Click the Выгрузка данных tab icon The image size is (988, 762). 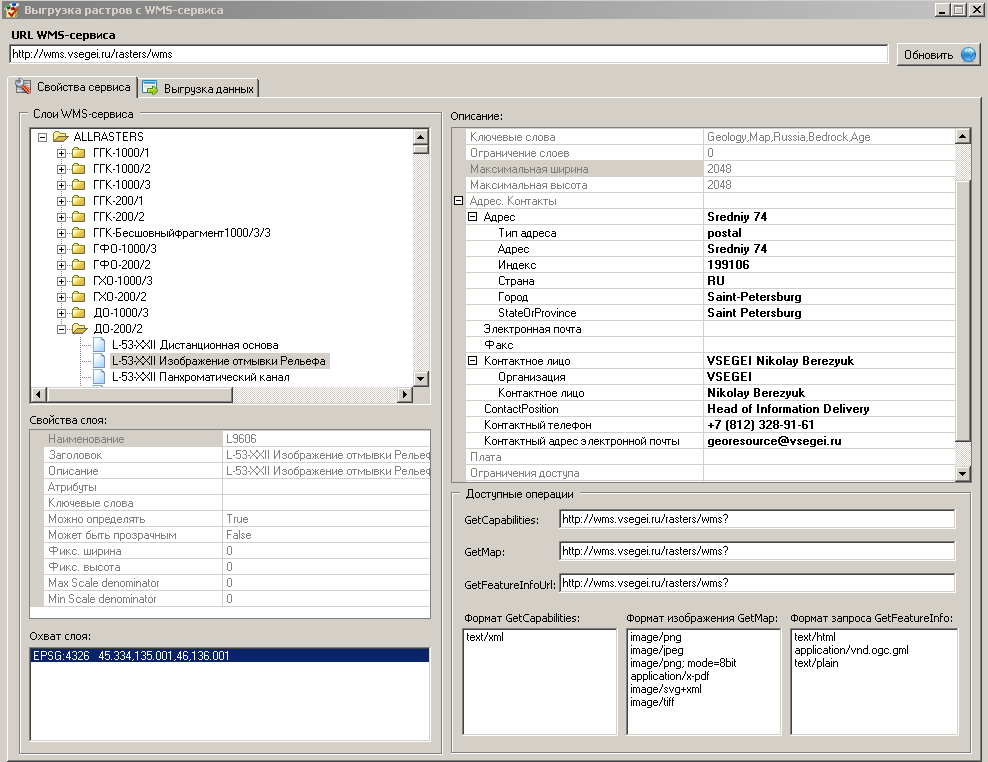click(150, 88)
